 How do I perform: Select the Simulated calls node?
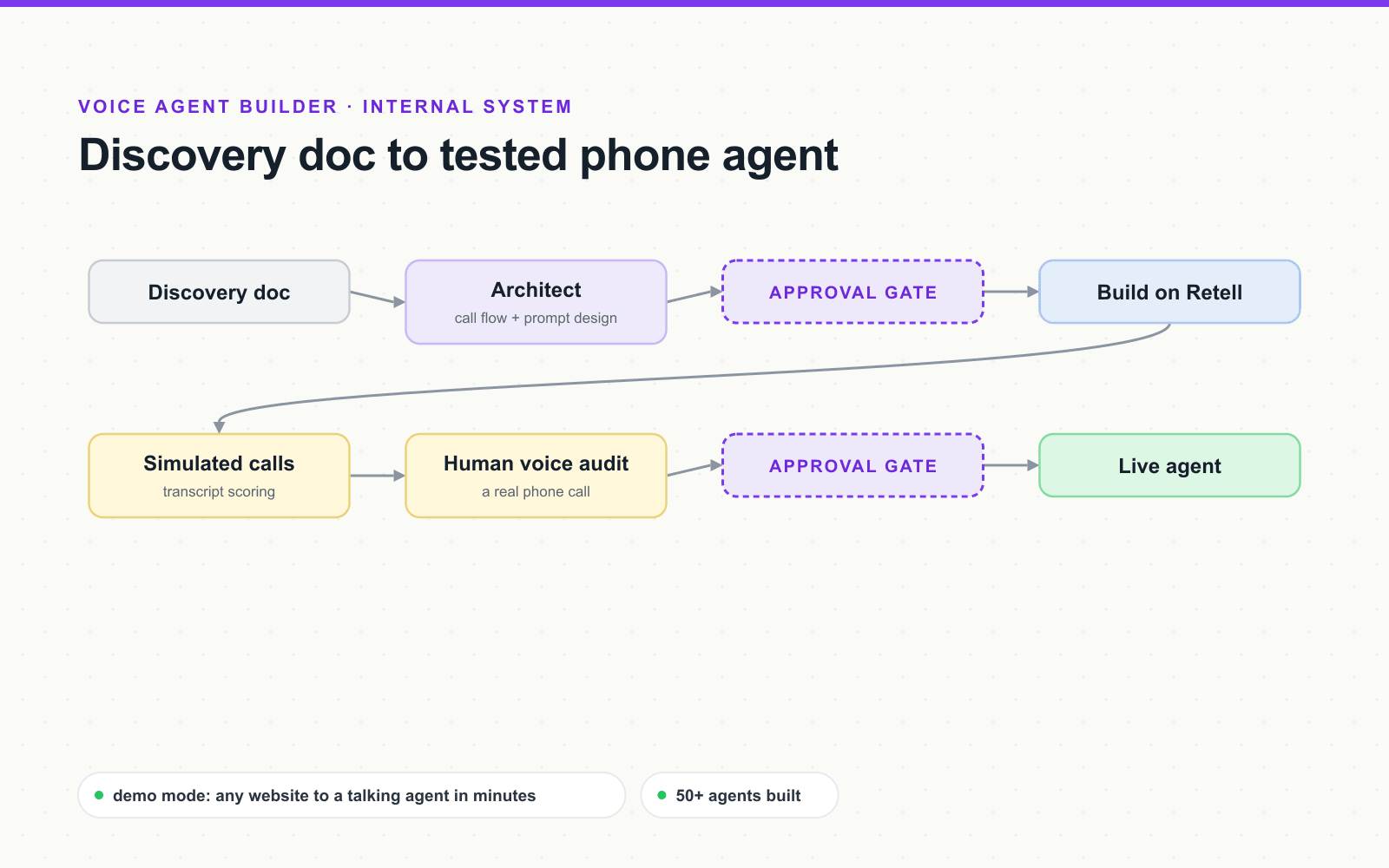pos(219,476)
